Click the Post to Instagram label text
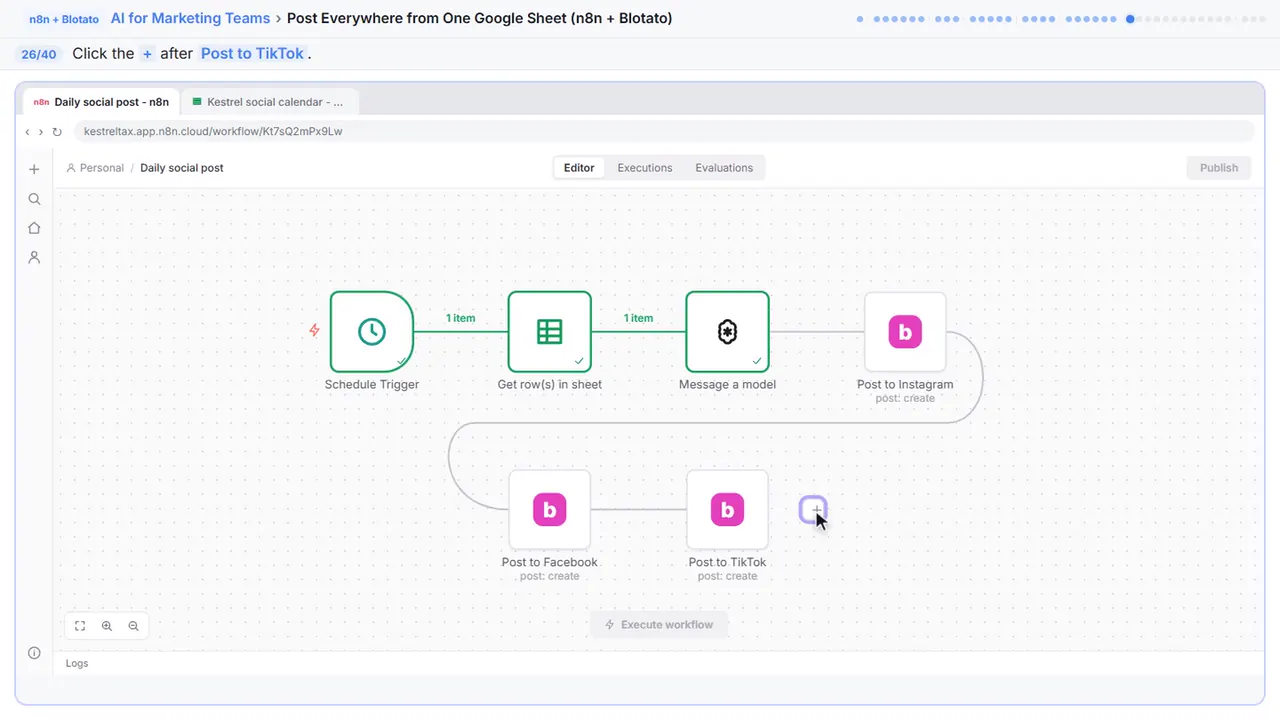 [x=905, y=384]
